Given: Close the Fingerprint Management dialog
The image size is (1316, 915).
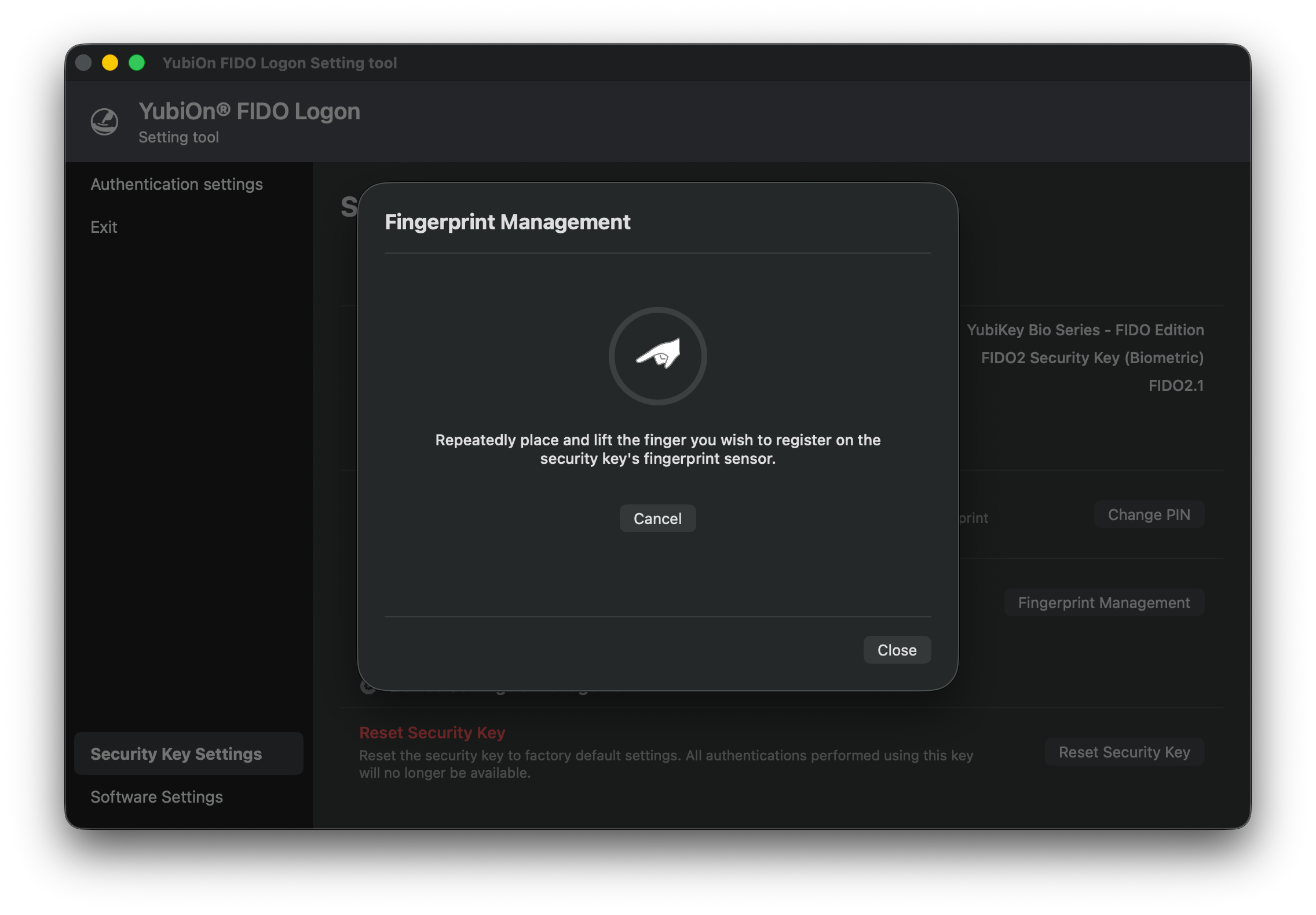Looking at the screenshot, I should 897,650.
